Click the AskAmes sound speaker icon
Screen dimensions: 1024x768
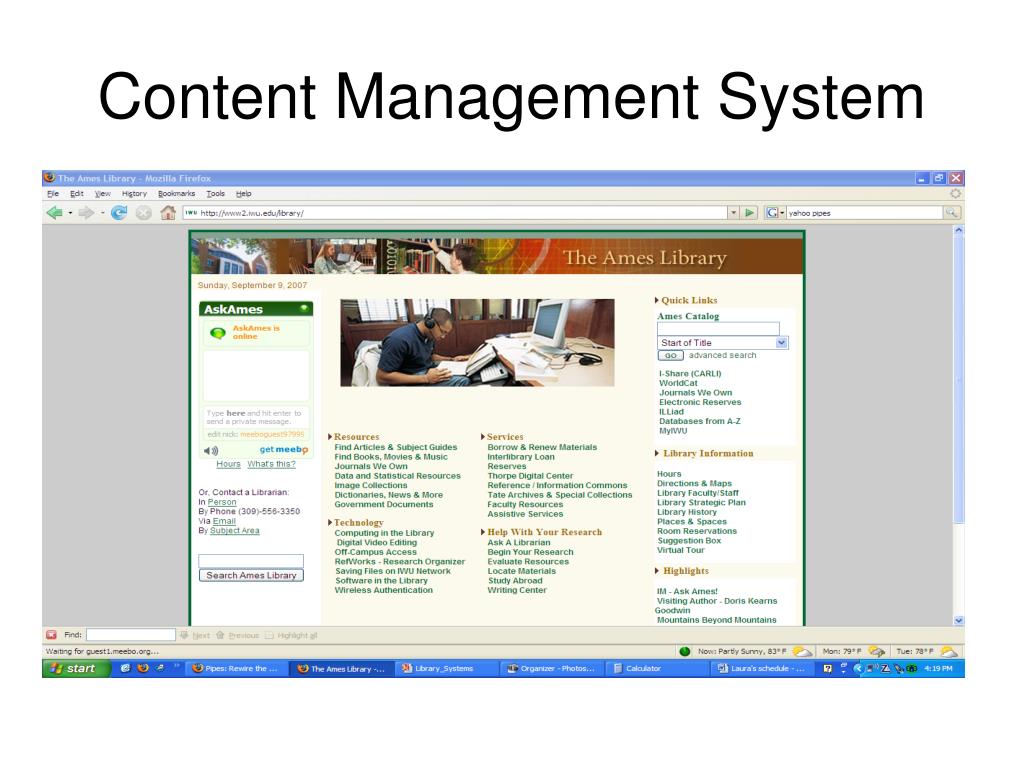click(210, 451)
